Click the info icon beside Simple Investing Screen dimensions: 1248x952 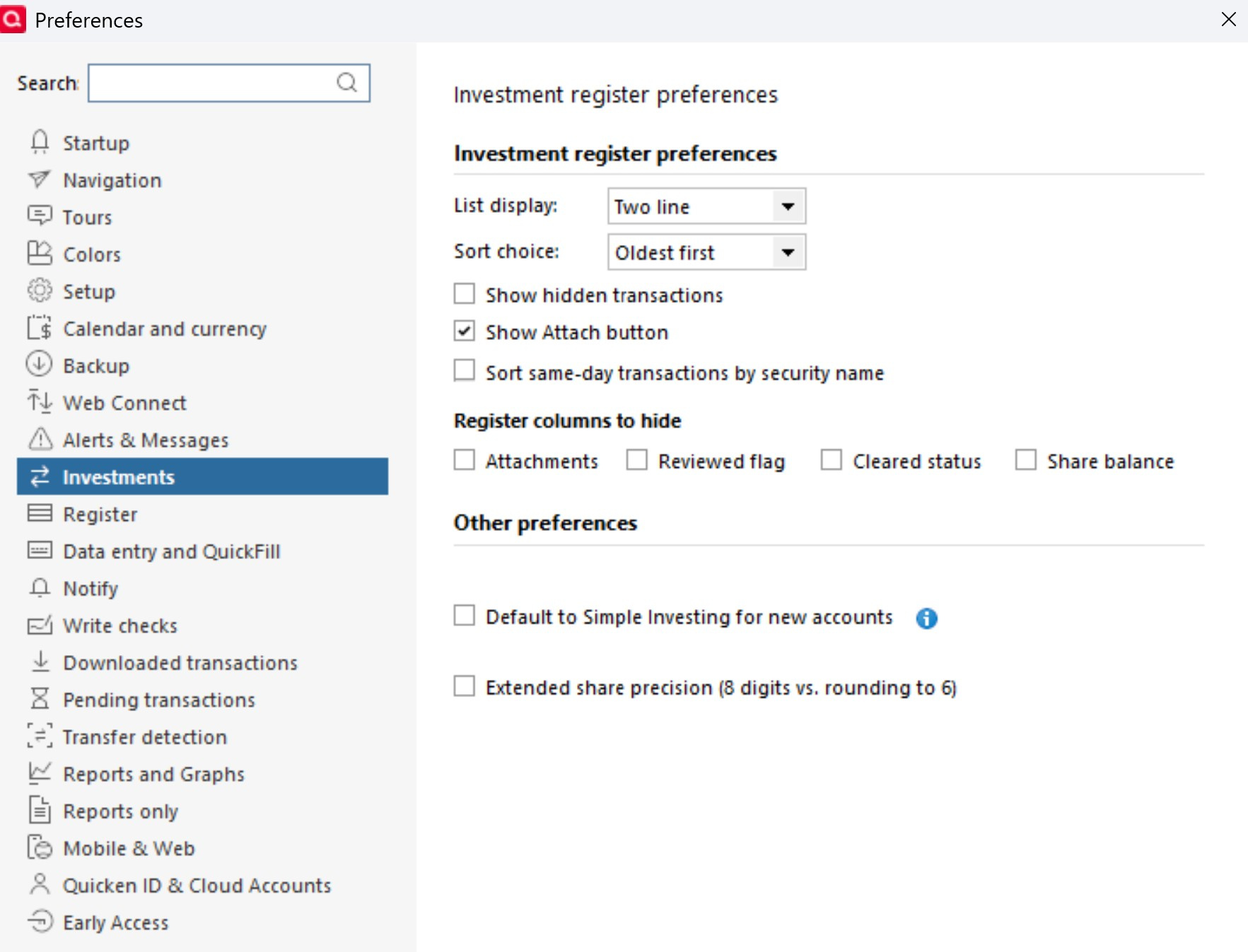pyautogui.click(x=926, y=618)
